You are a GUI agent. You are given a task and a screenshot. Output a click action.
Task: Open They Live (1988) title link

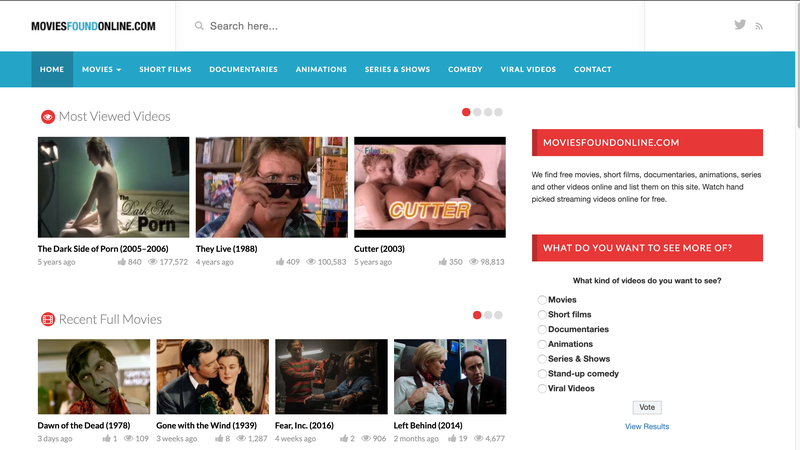point(227,249)
